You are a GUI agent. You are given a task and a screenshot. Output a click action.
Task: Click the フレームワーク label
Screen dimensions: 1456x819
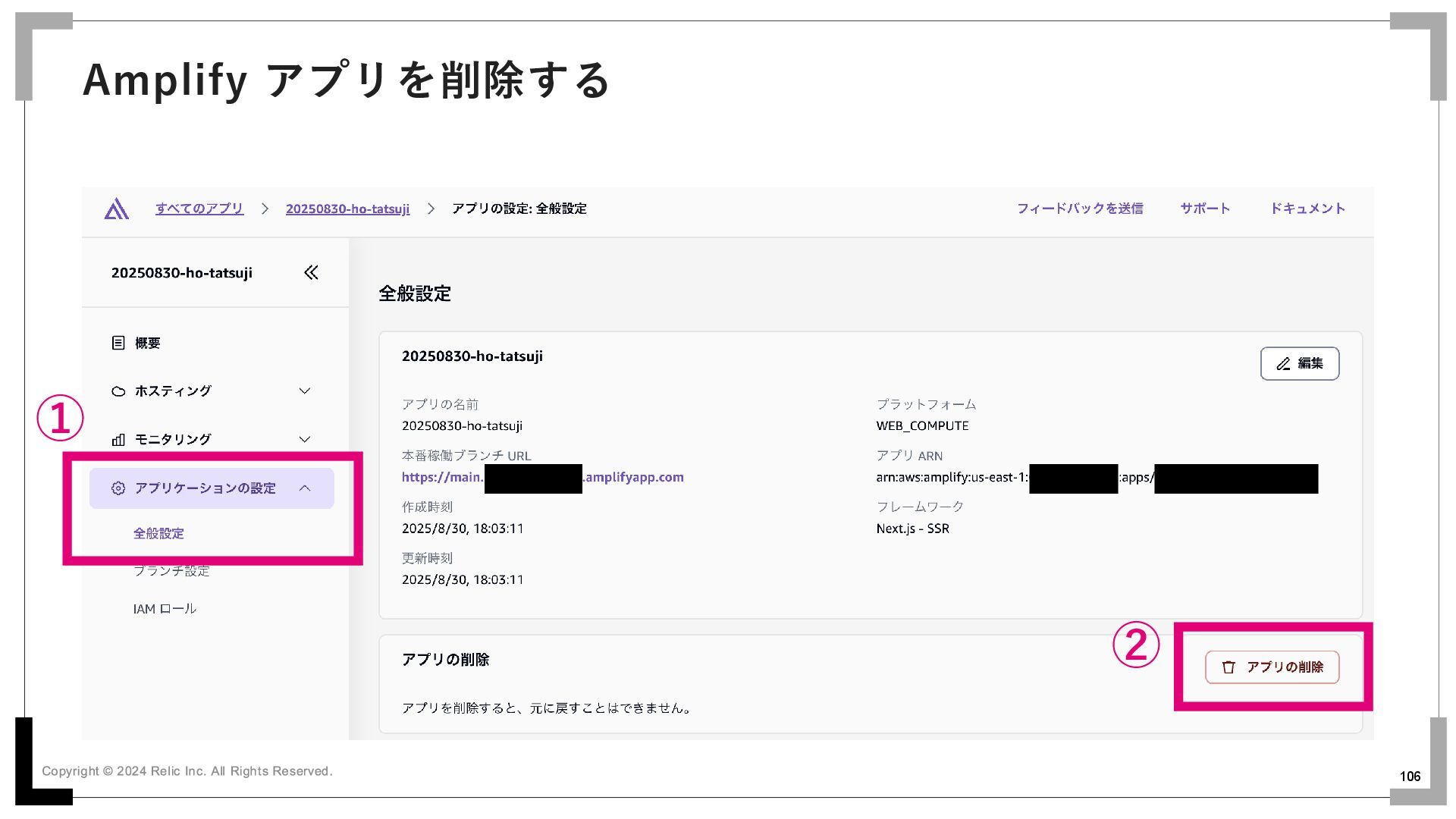tap(920, 507)
